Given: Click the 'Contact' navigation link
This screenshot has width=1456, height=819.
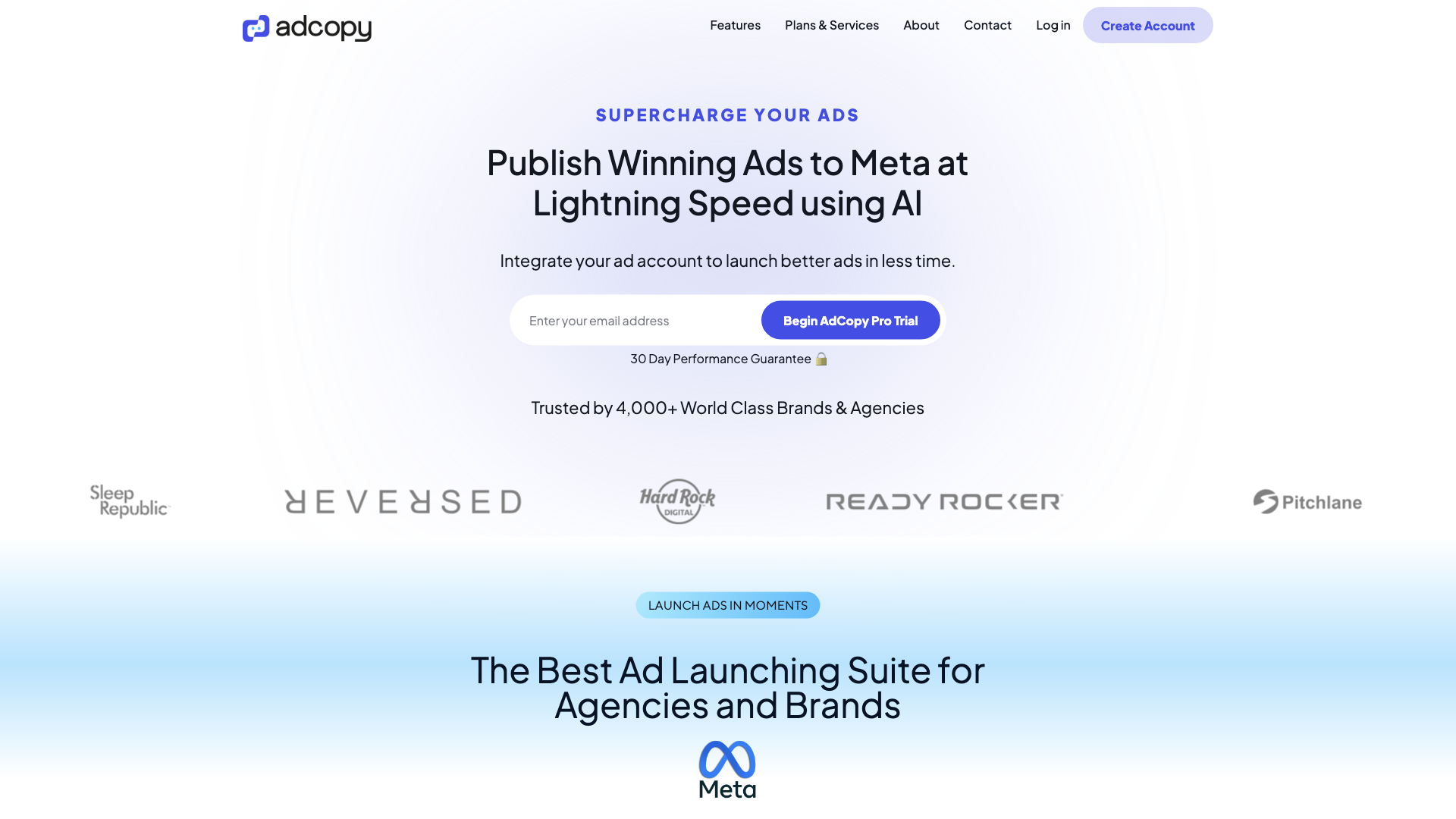Looking at the screenshot, I should (x=987, y=25).
